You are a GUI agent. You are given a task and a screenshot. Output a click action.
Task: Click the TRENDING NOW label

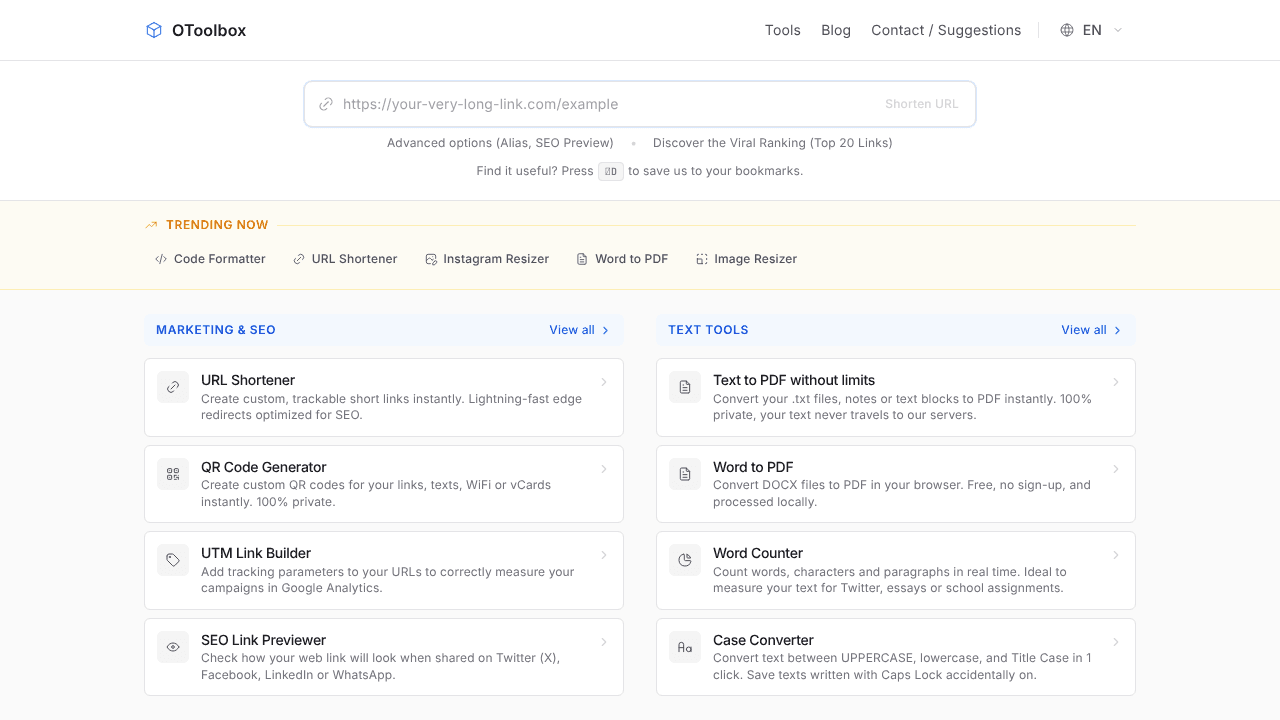(x=217, y=225)
